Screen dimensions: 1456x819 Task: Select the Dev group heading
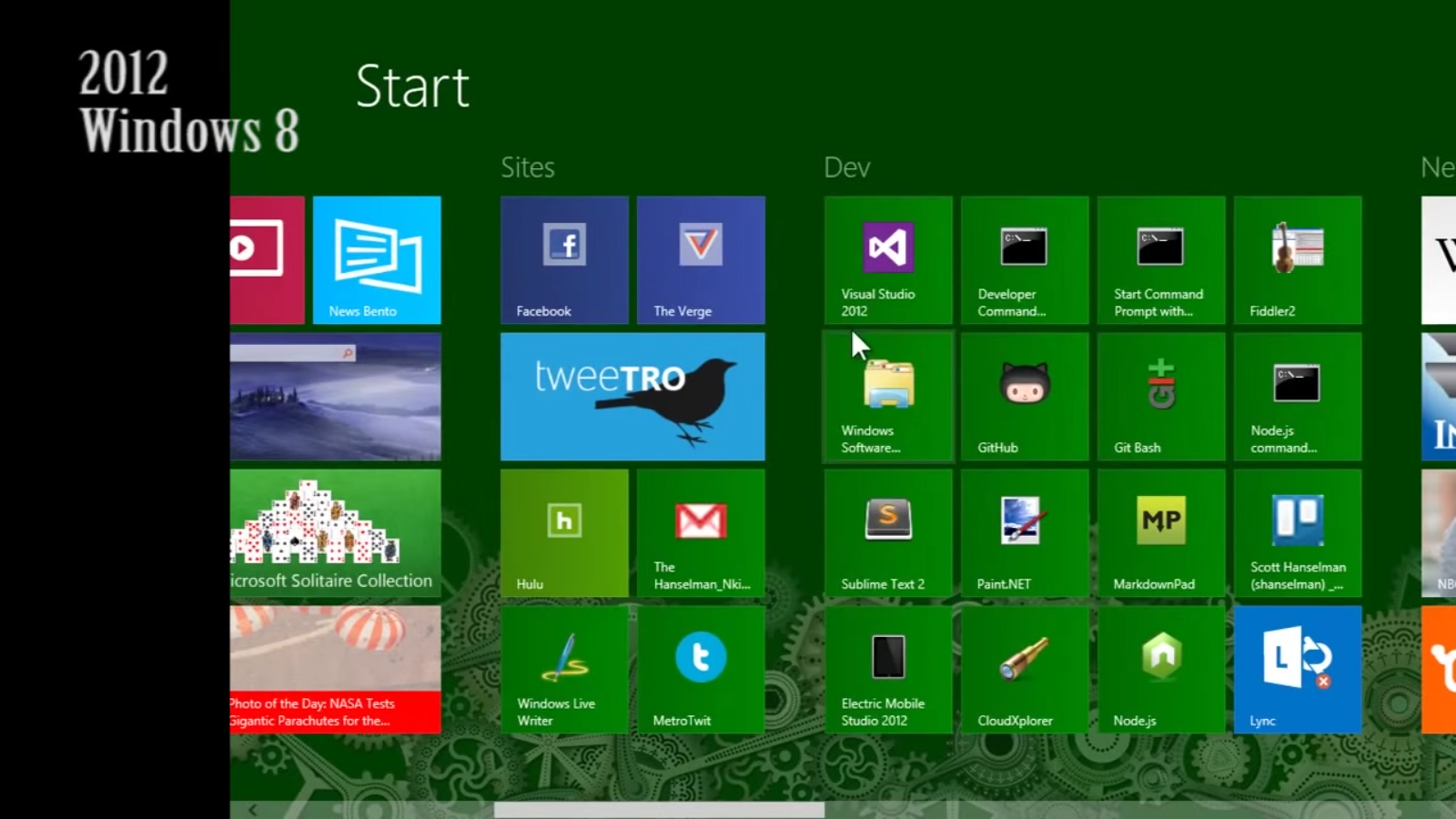coord(847,167)
